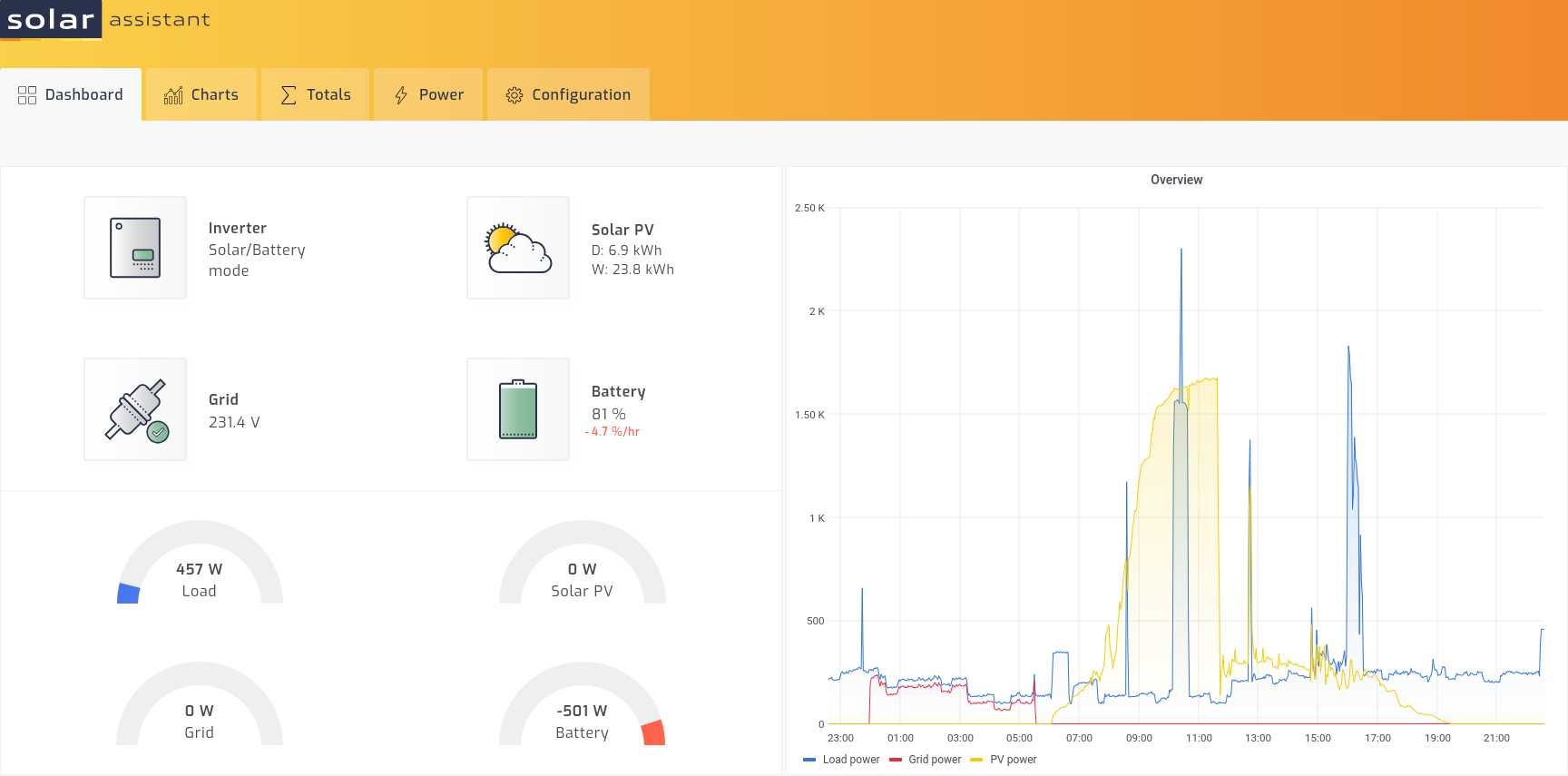Click the Solar PV gauge showing 0 W
Viewport: 1568px width, 776px height.
tap(583, 563)
